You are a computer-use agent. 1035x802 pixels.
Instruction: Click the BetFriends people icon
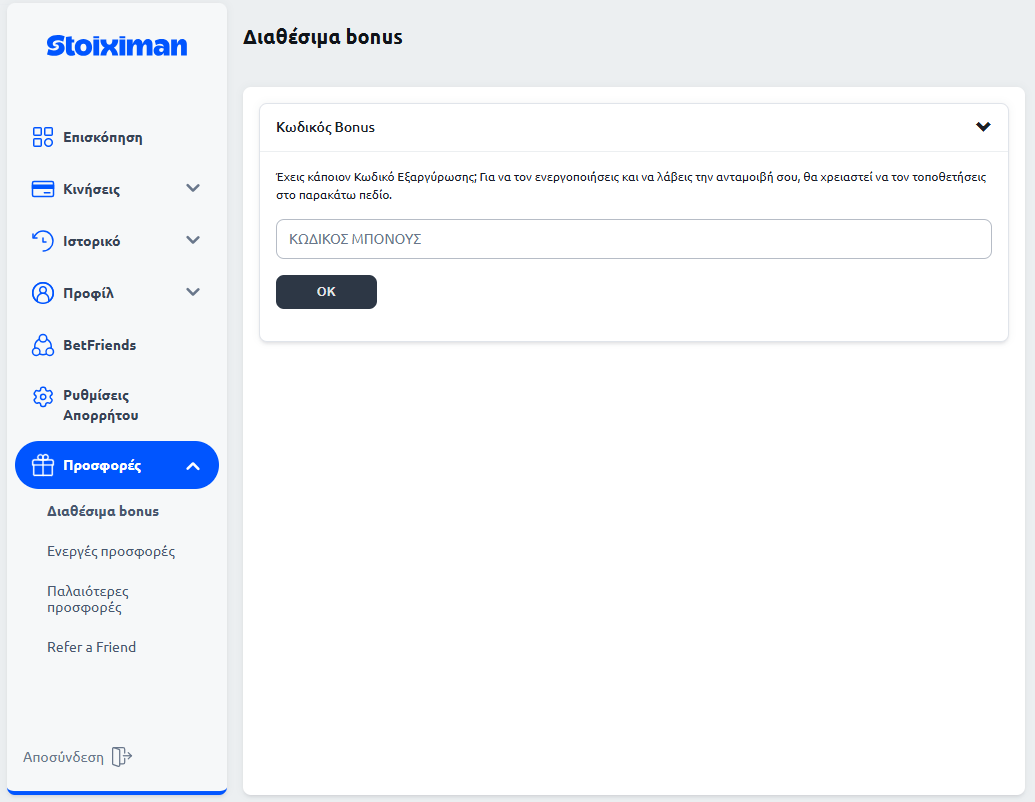[43, 345]
